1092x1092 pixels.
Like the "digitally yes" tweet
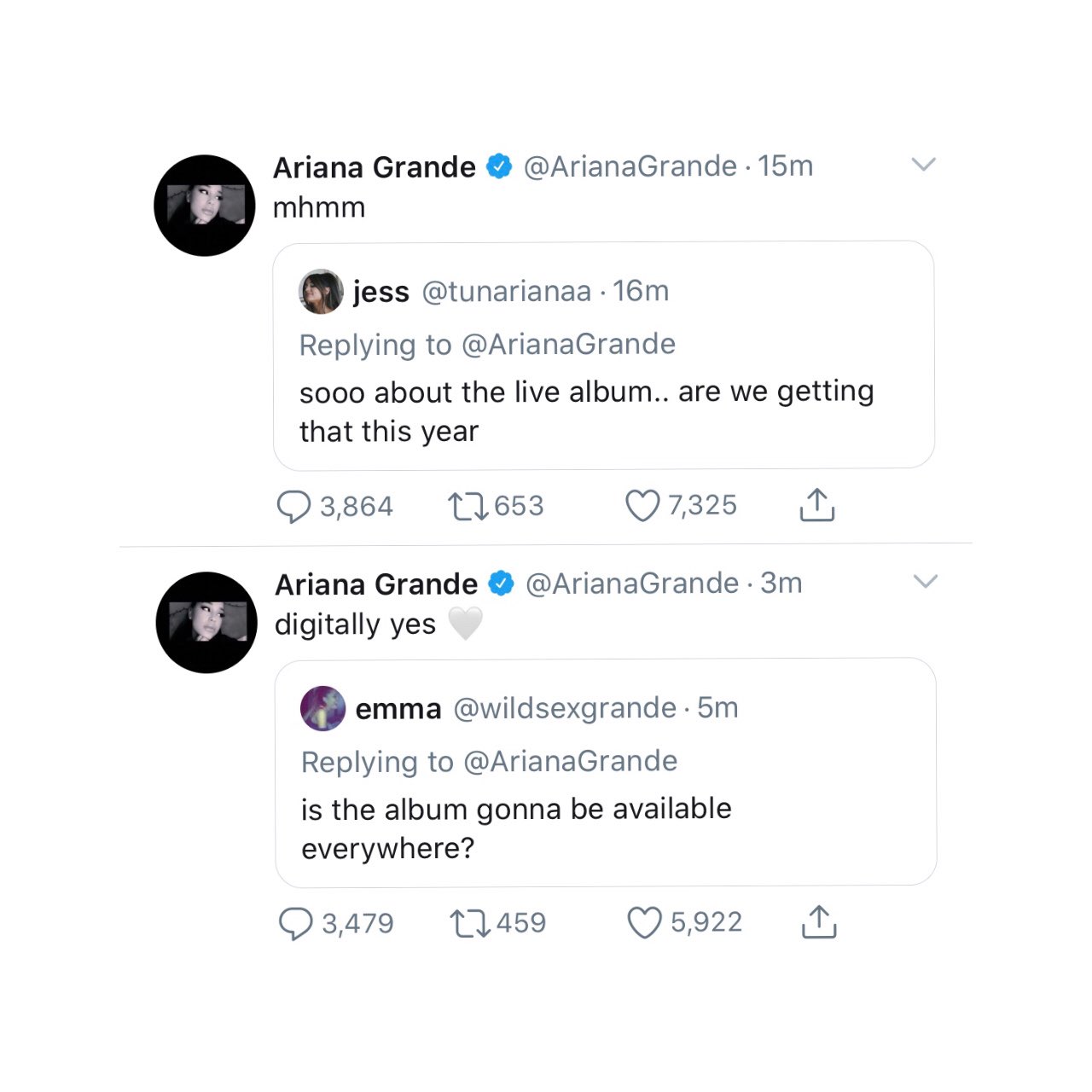click(x=644, y=923)
